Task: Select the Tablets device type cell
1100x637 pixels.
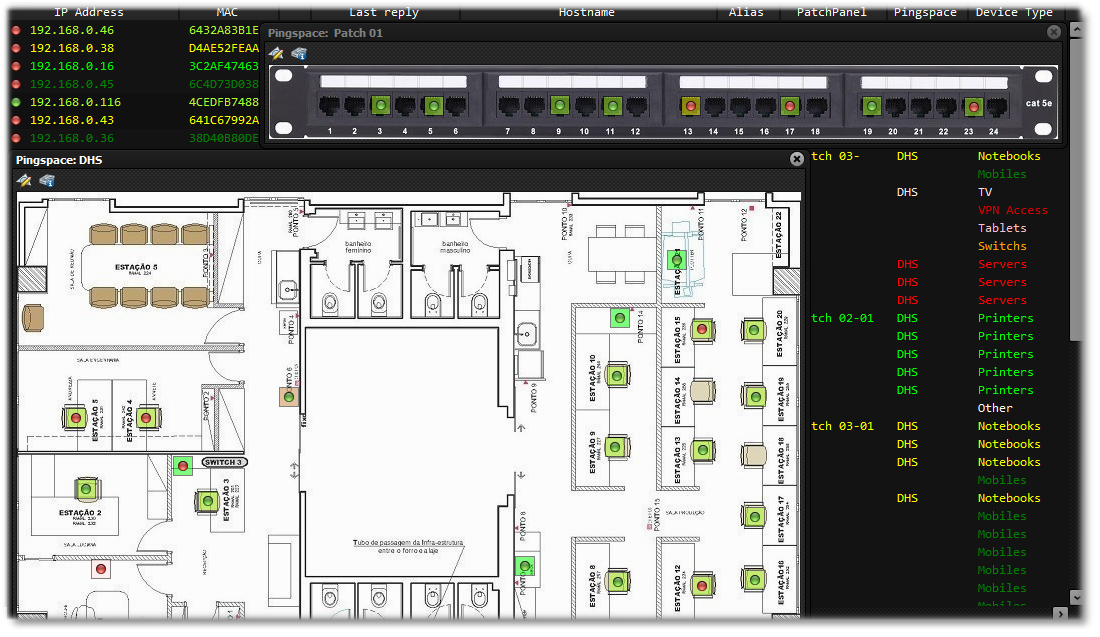Action: pyautogui.click(x=1002, y=228)
